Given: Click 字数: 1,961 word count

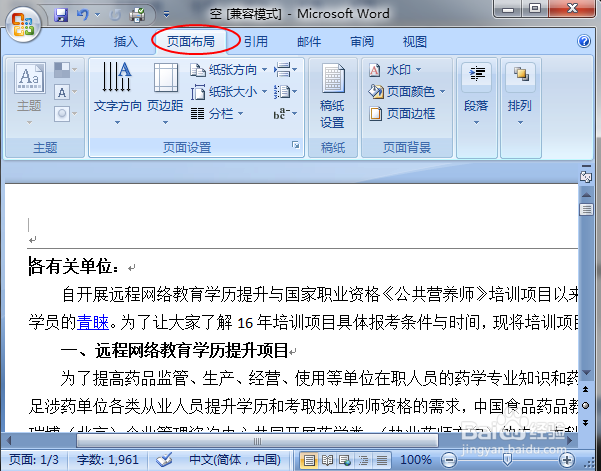Looking at the screenshot, I should click(x=107, y=459).
